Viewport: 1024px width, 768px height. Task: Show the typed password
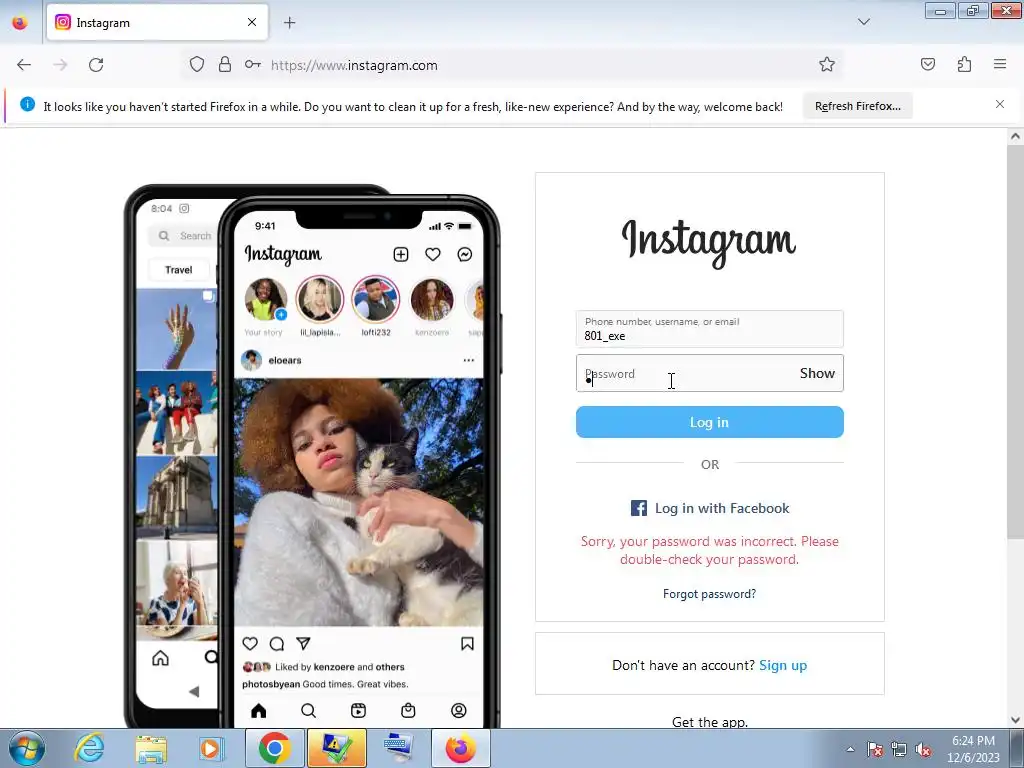click(817, 373)
